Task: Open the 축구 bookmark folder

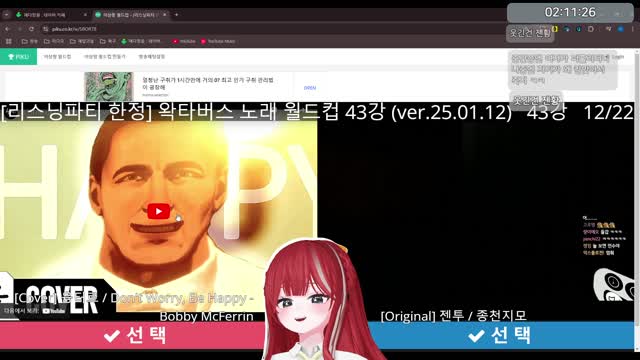Action: [108, 41]
